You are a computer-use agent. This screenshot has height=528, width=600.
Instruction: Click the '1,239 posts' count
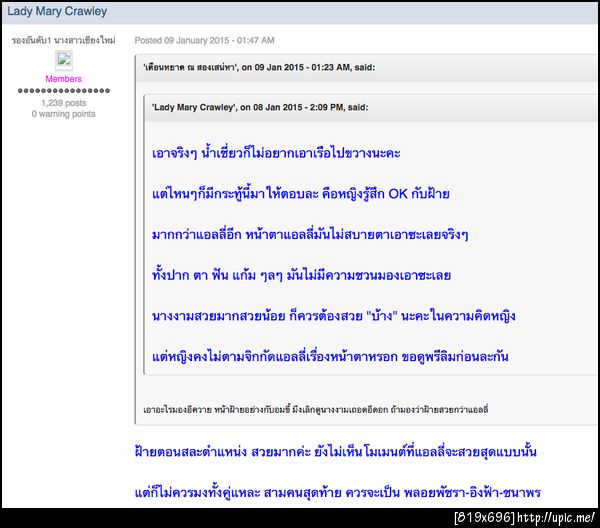pos(64,103)
